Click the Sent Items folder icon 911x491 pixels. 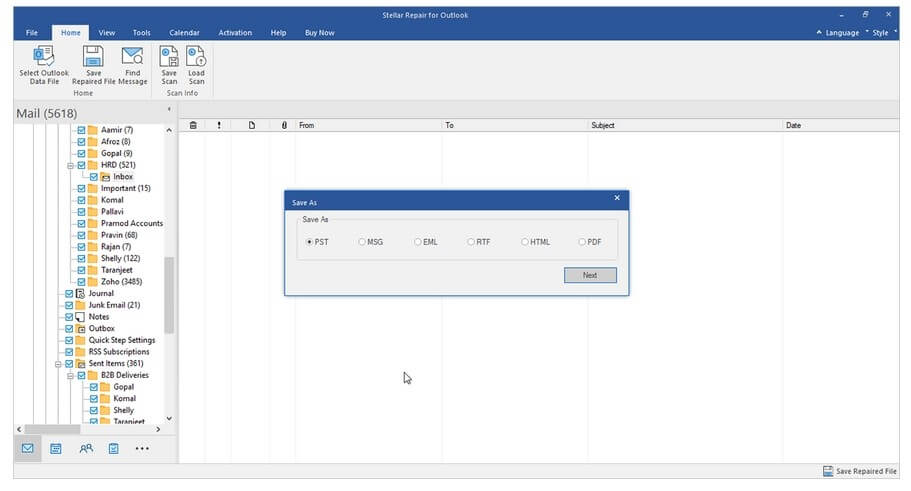pos(80,363)
